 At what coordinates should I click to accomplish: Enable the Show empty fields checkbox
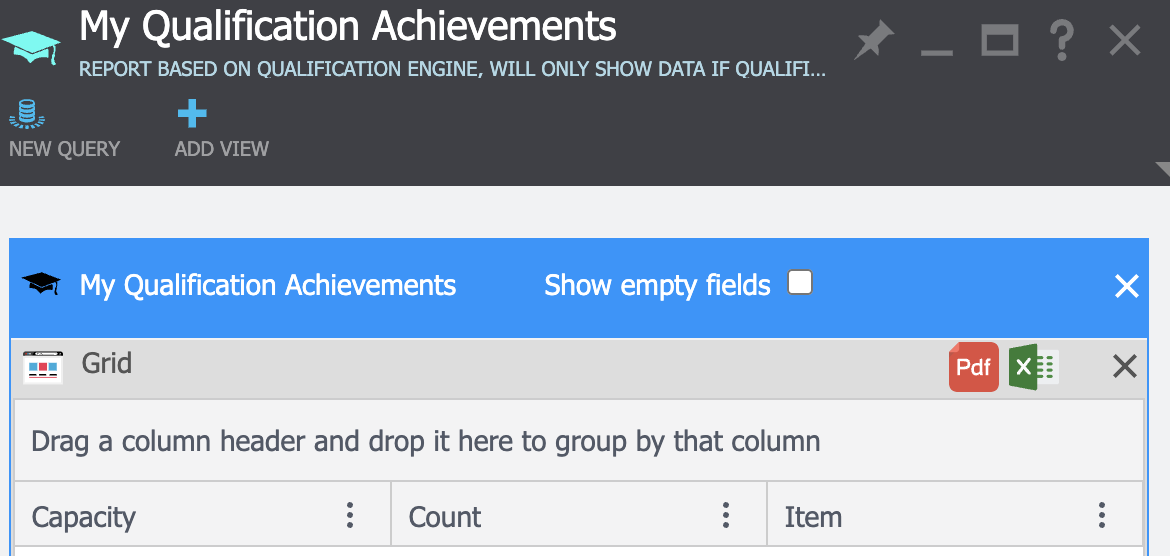coord(800,284)
